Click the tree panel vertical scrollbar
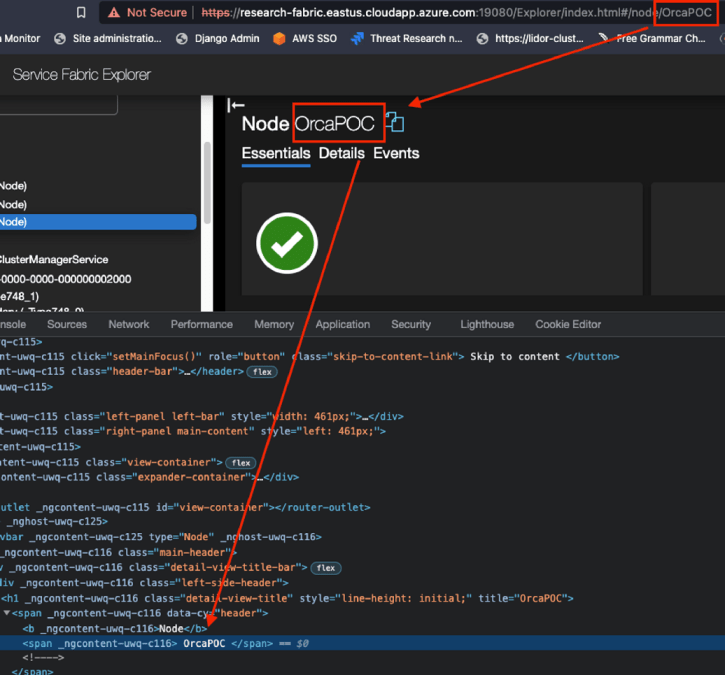This screenshot has height=675, width=725. [207, 183]
